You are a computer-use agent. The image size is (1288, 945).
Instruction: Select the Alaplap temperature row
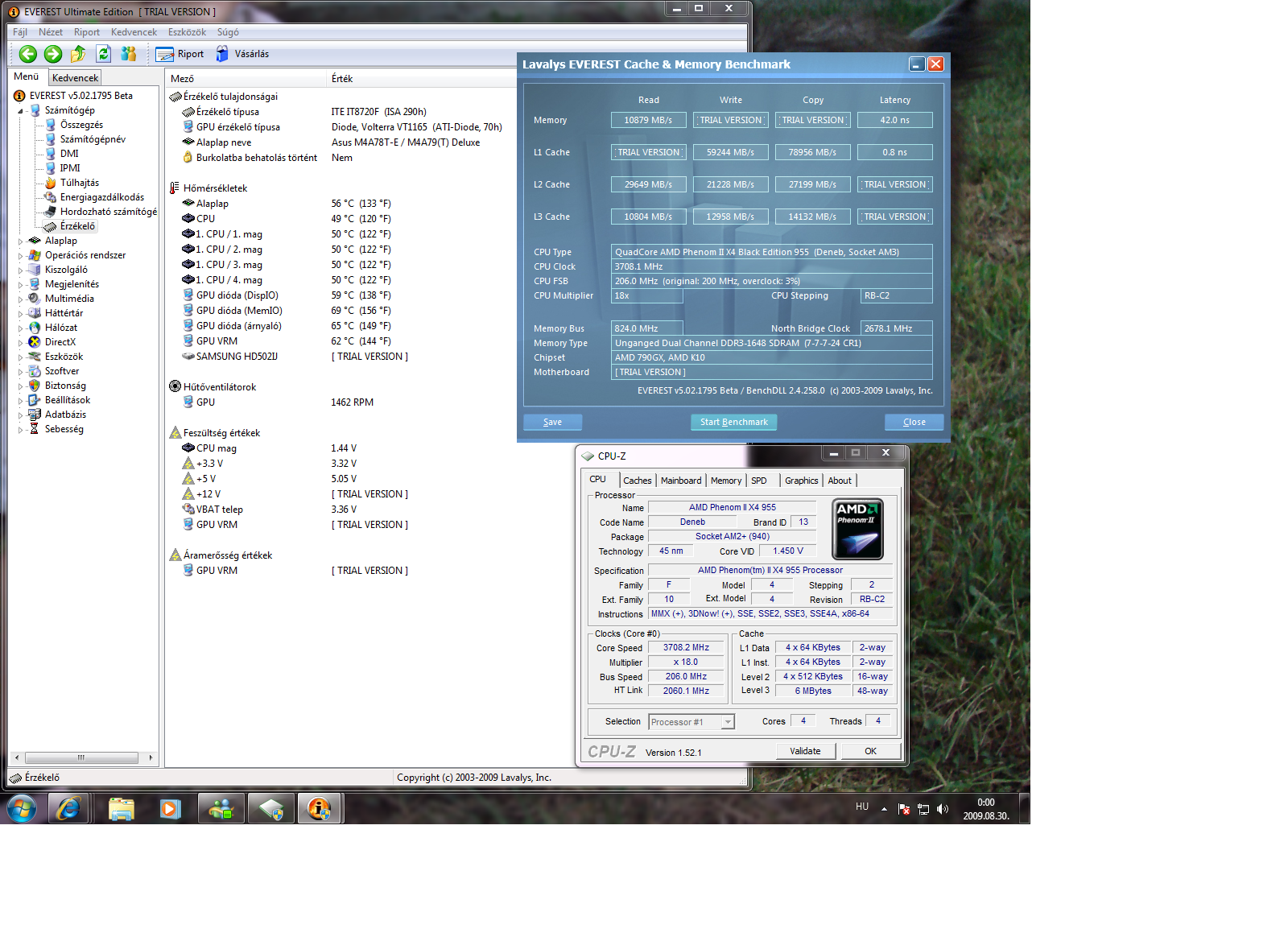coord(342,204)
